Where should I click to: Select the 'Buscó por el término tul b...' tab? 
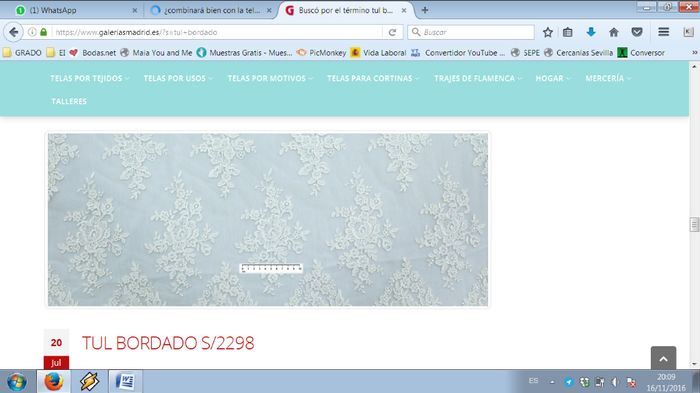pyautogui.click(x=346, y=10)
